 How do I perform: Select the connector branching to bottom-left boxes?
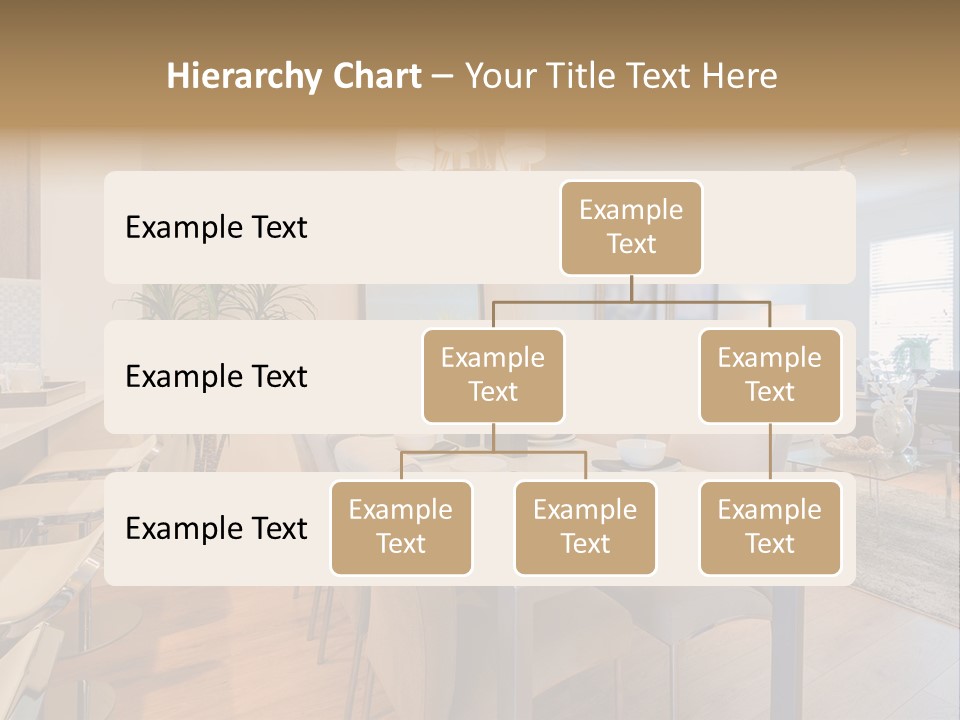(x=493, y=452)
